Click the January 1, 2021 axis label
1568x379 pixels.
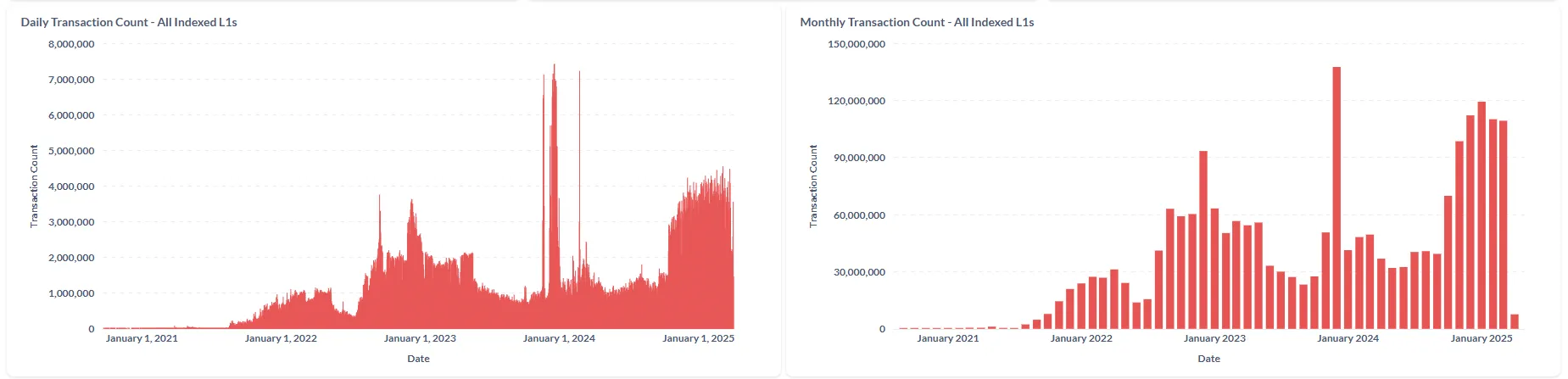142,338
